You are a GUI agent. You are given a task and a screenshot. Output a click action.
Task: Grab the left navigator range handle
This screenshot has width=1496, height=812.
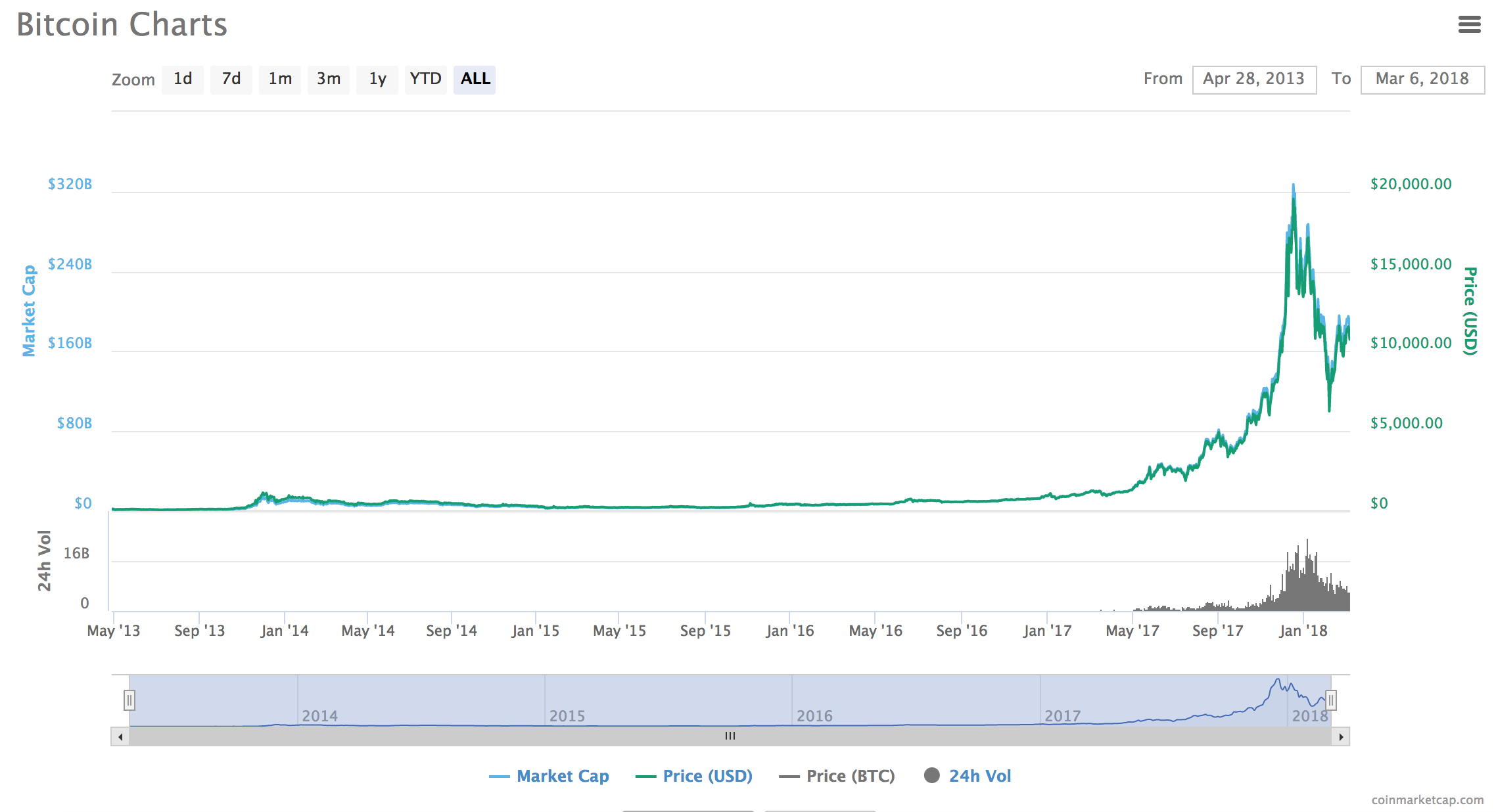click(x=129, y=700)
